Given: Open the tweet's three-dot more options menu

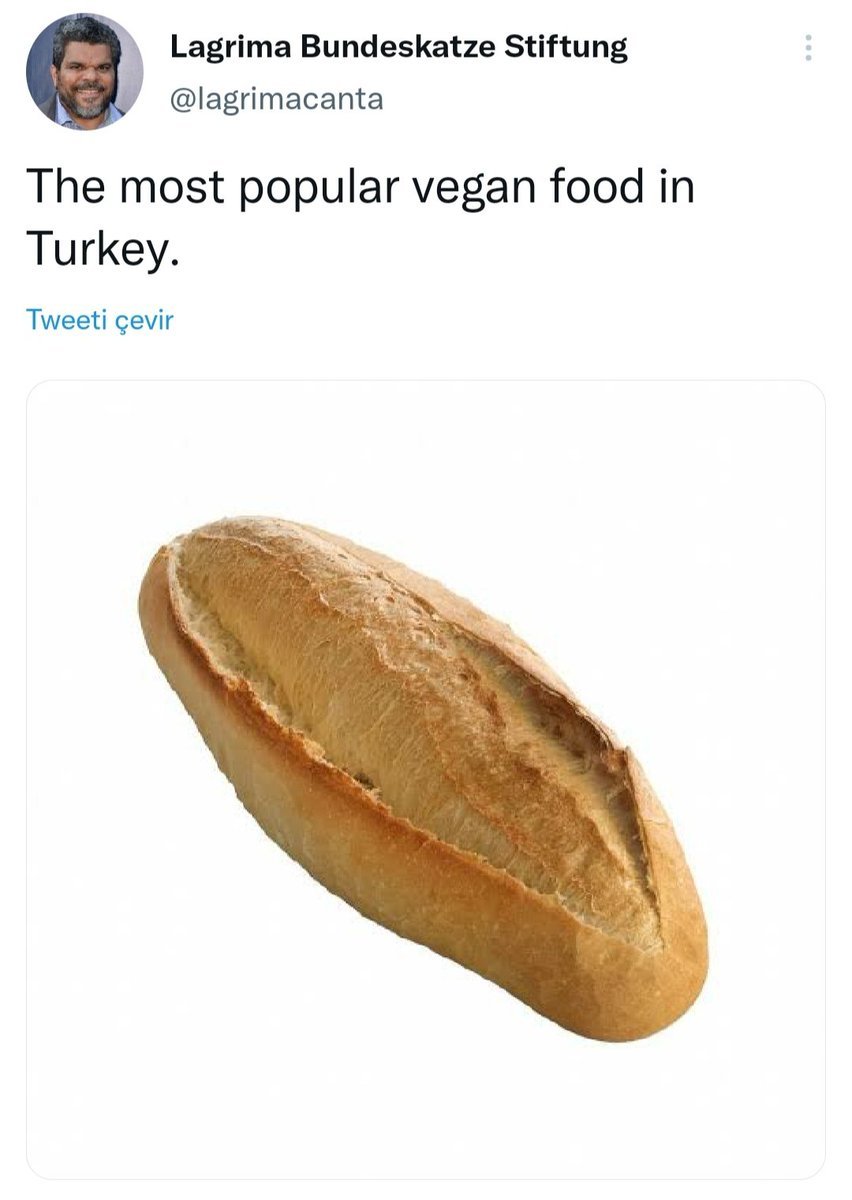Looking at the screenshot, I should coord(808,47).
